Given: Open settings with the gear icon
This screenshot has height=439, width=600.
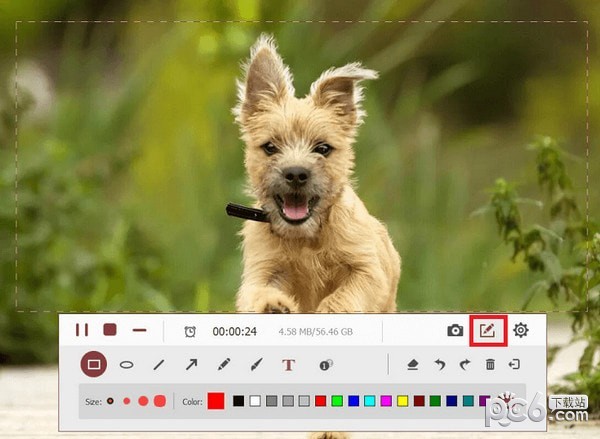Looking at the screenshot, I should tap(521, 330).
